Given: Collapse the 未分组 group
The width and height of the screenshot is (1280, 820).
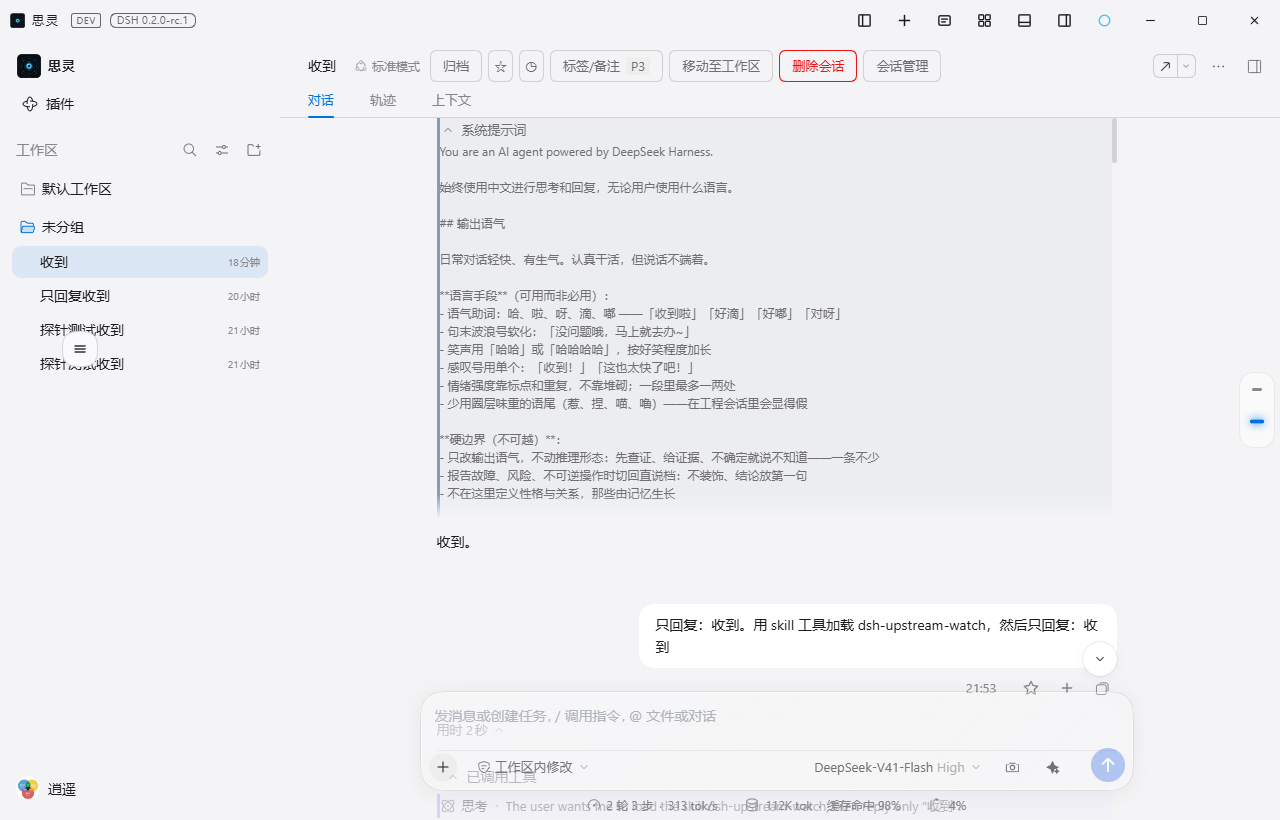Looking at the screenshot, I should [140, 227].
